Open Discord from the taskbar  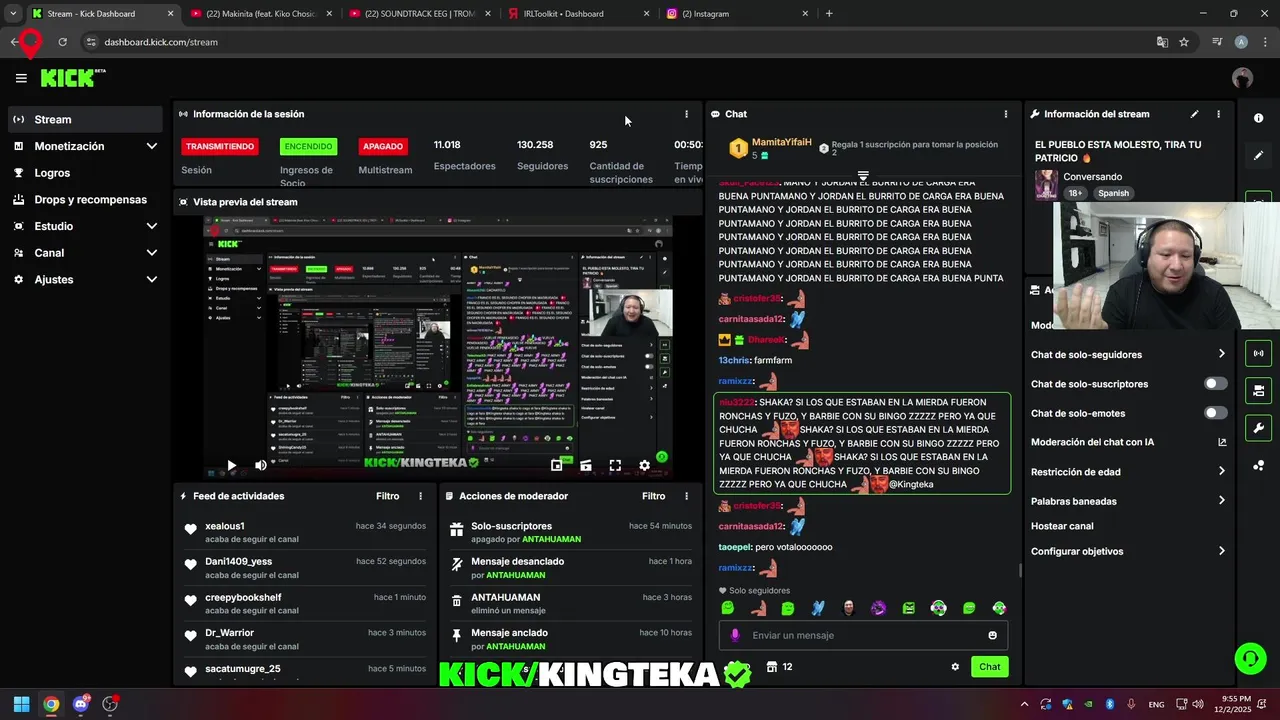[81, 704]
